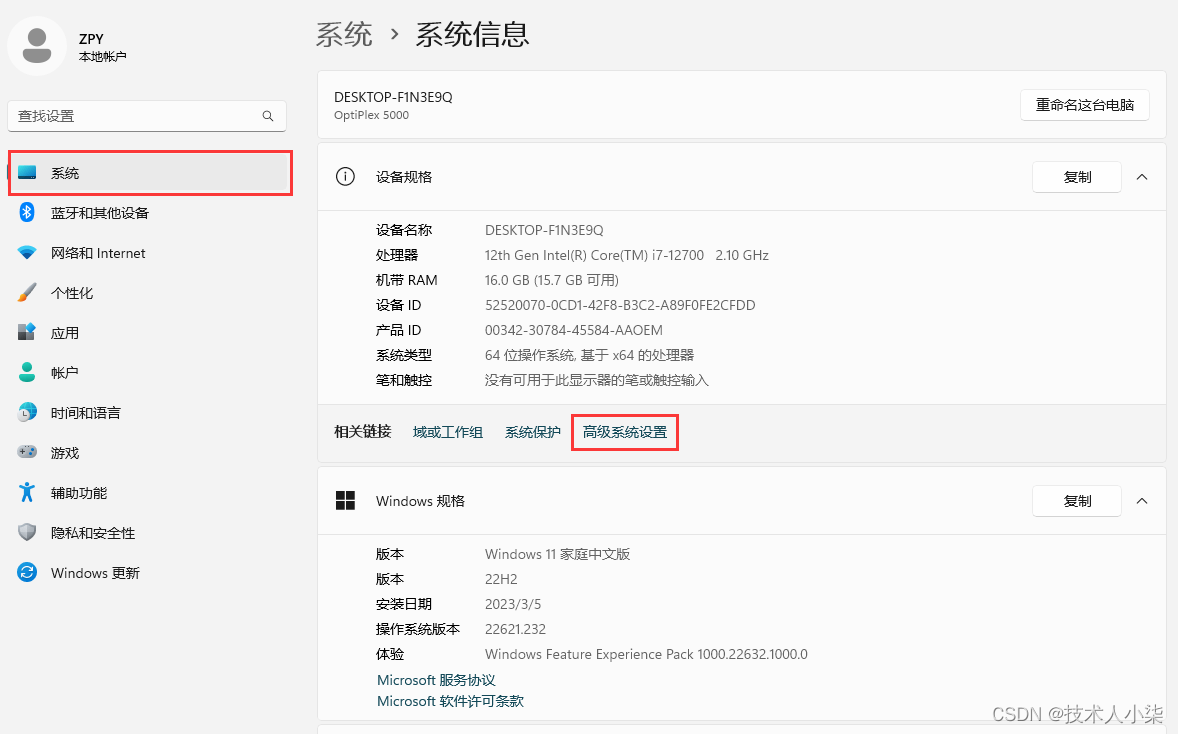This screenshot has height=734, width=1178.
Task: Navigate to 帐户 settings
Action: coord(150,373)
